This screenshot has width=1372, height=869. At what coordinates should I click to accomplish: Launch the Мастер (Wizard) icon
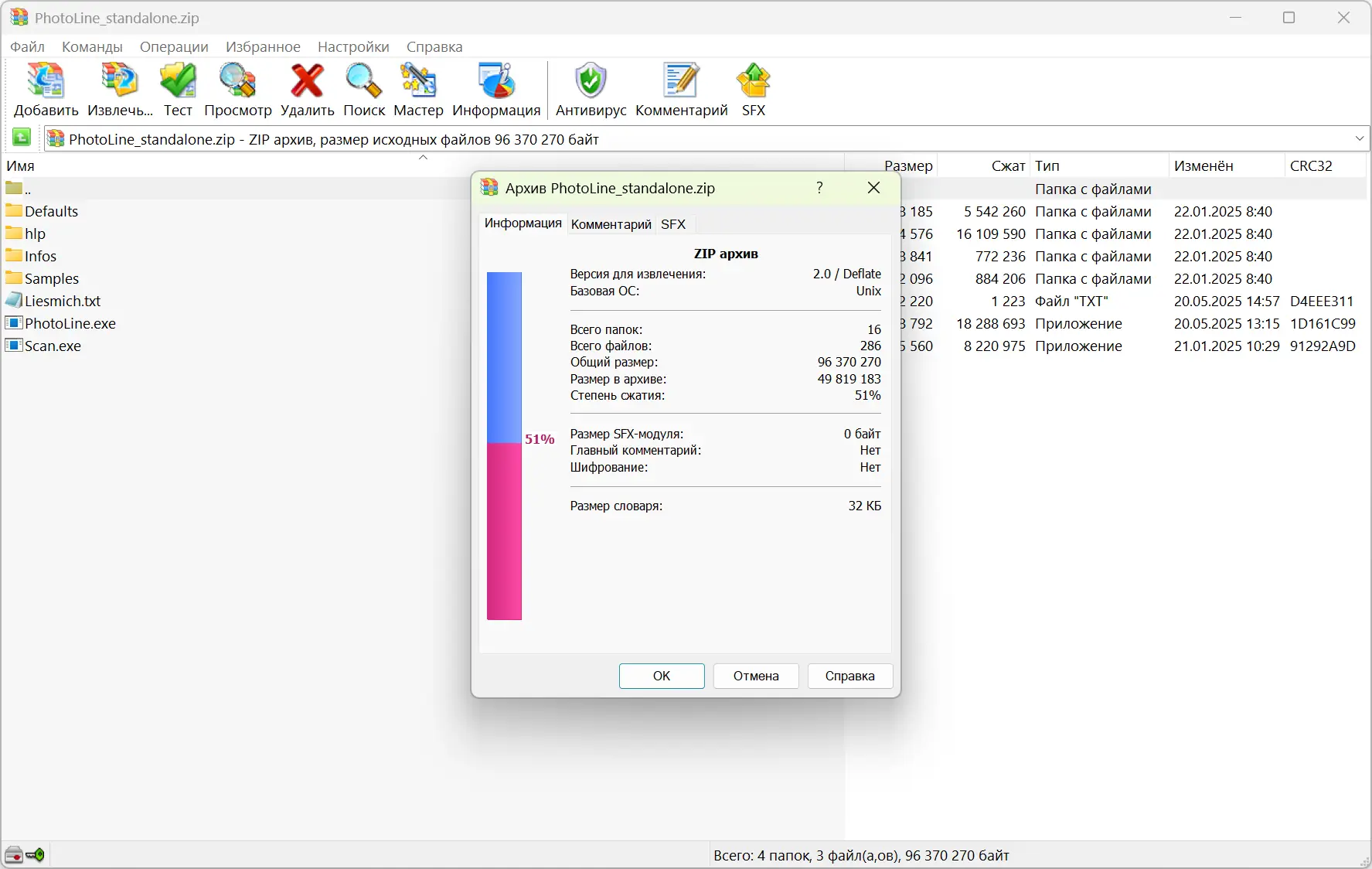click(418, 81)
